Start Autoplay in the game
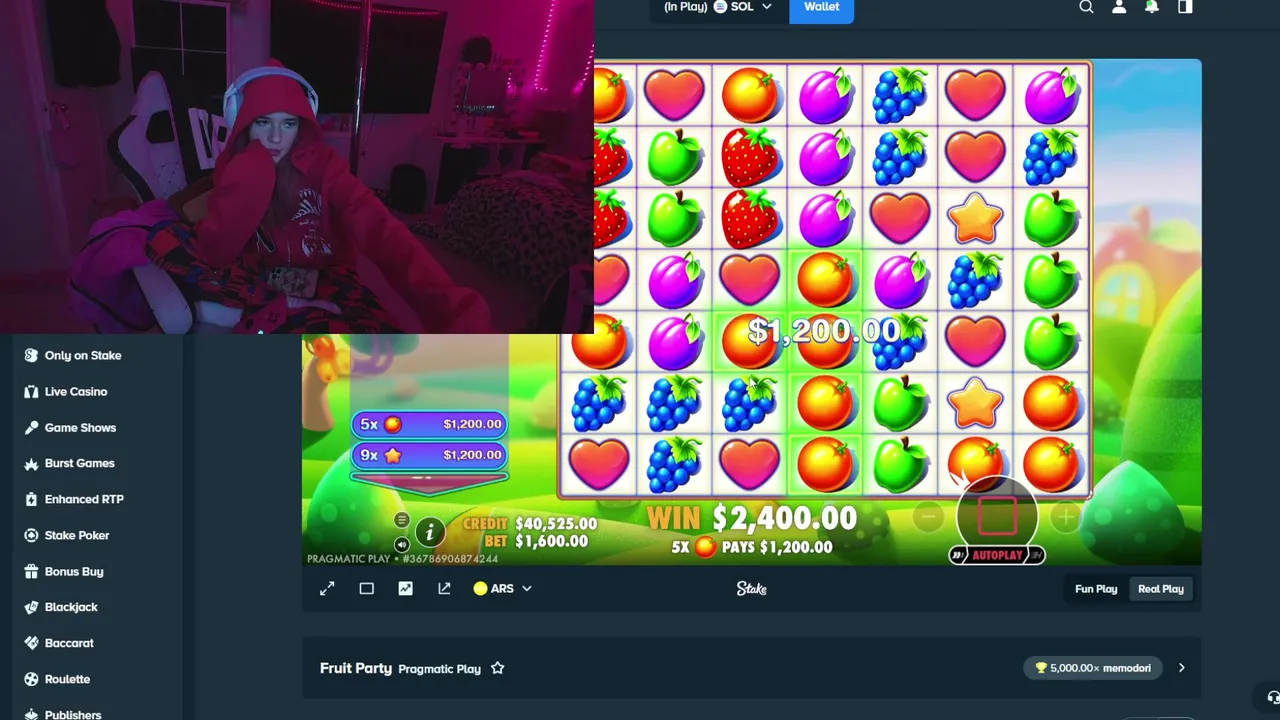Viewport: 1280px width, 720px height. click(997, 555)
